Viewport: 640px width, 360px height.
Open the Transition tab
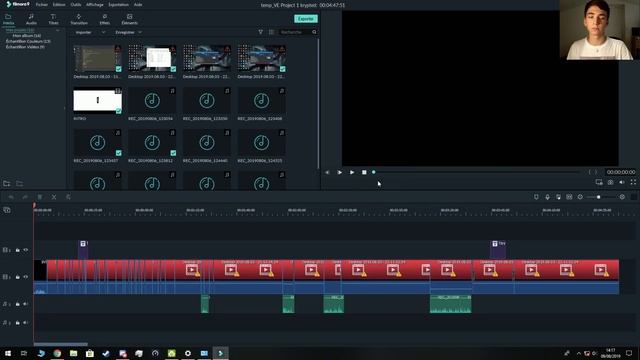[x=79, y=19]
